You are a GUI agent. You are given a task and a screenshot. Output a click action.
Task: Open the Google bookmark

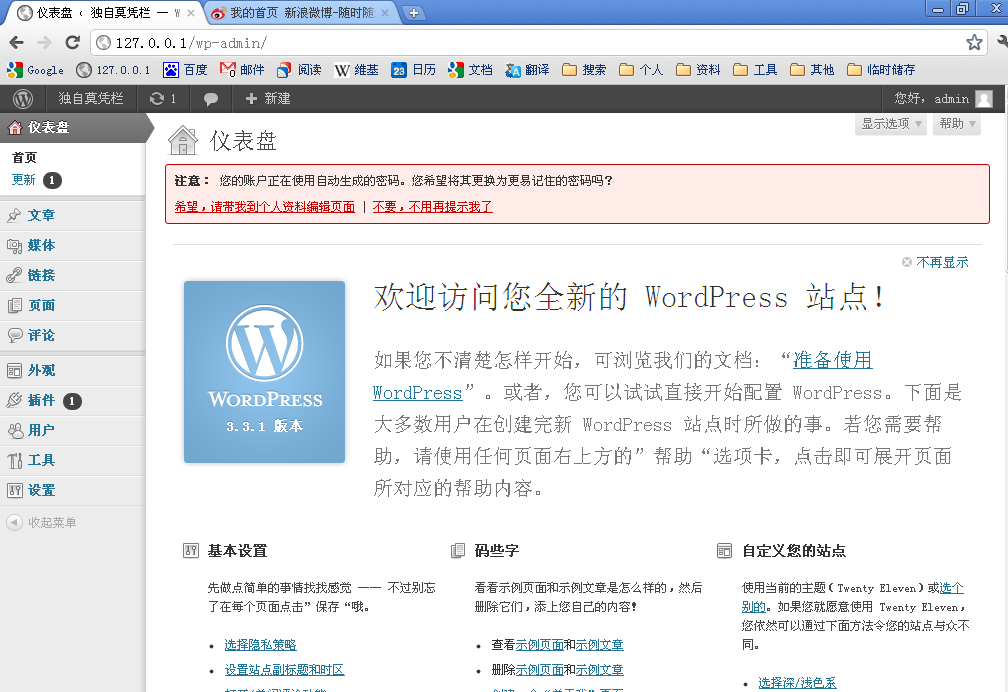pos(35,69)
